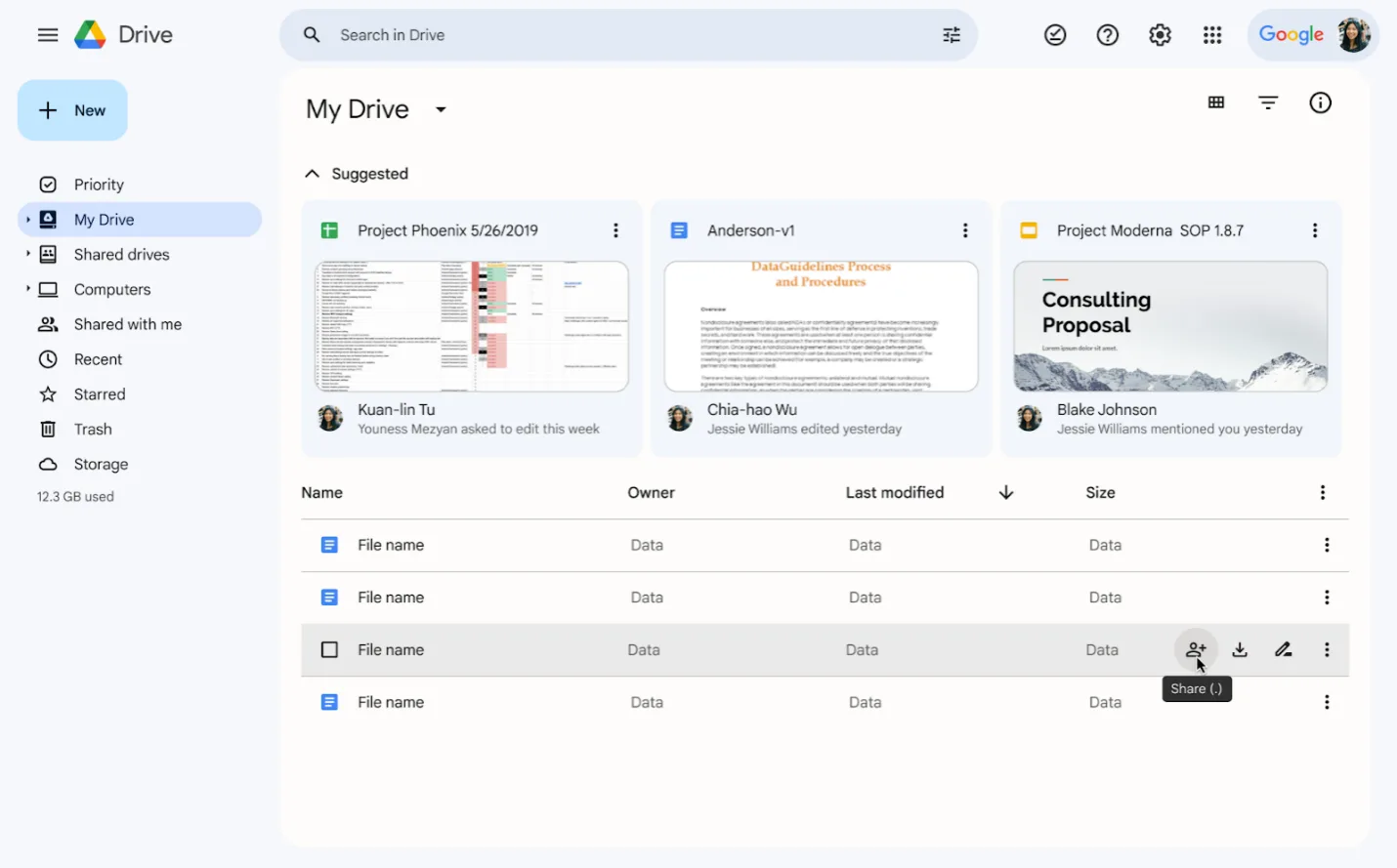
Task: Open the Google apps launcher grid
Action: [1212, 34]
